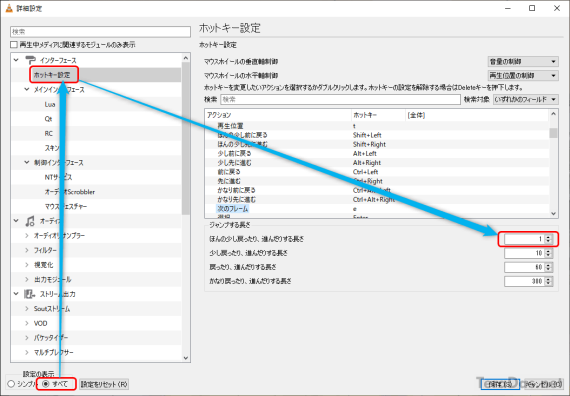Viewport: 570px width, 396px height.
Task: Click the hotkey list scroll-up arrow
Action: [553, 114]
